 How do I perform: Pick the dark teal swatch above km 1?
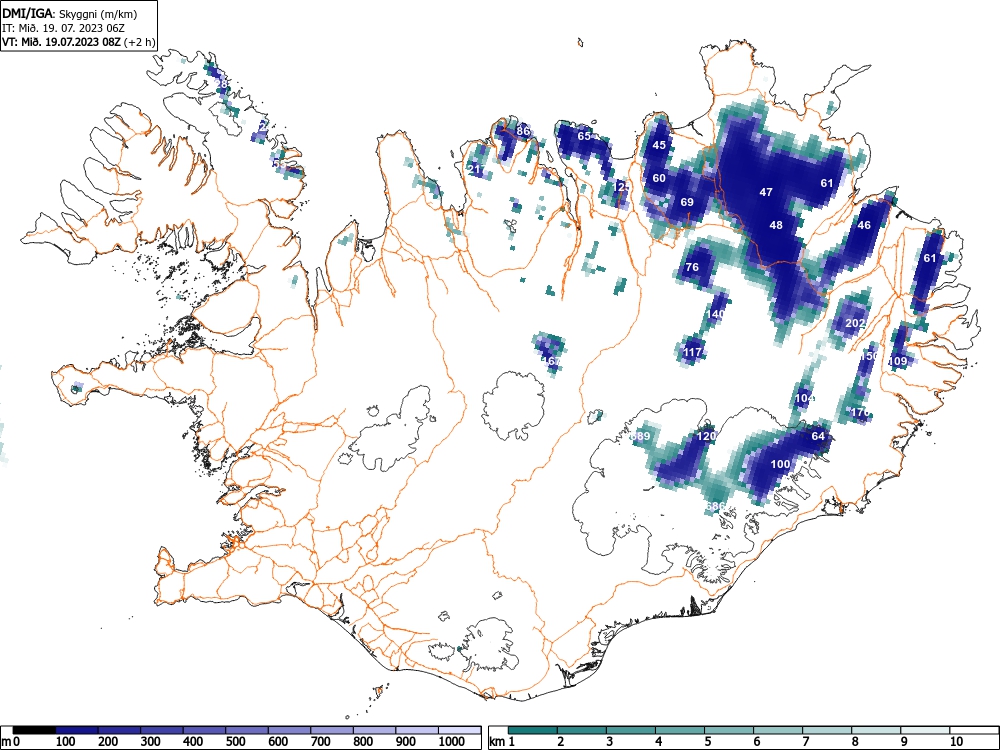[x=533, y=730]
